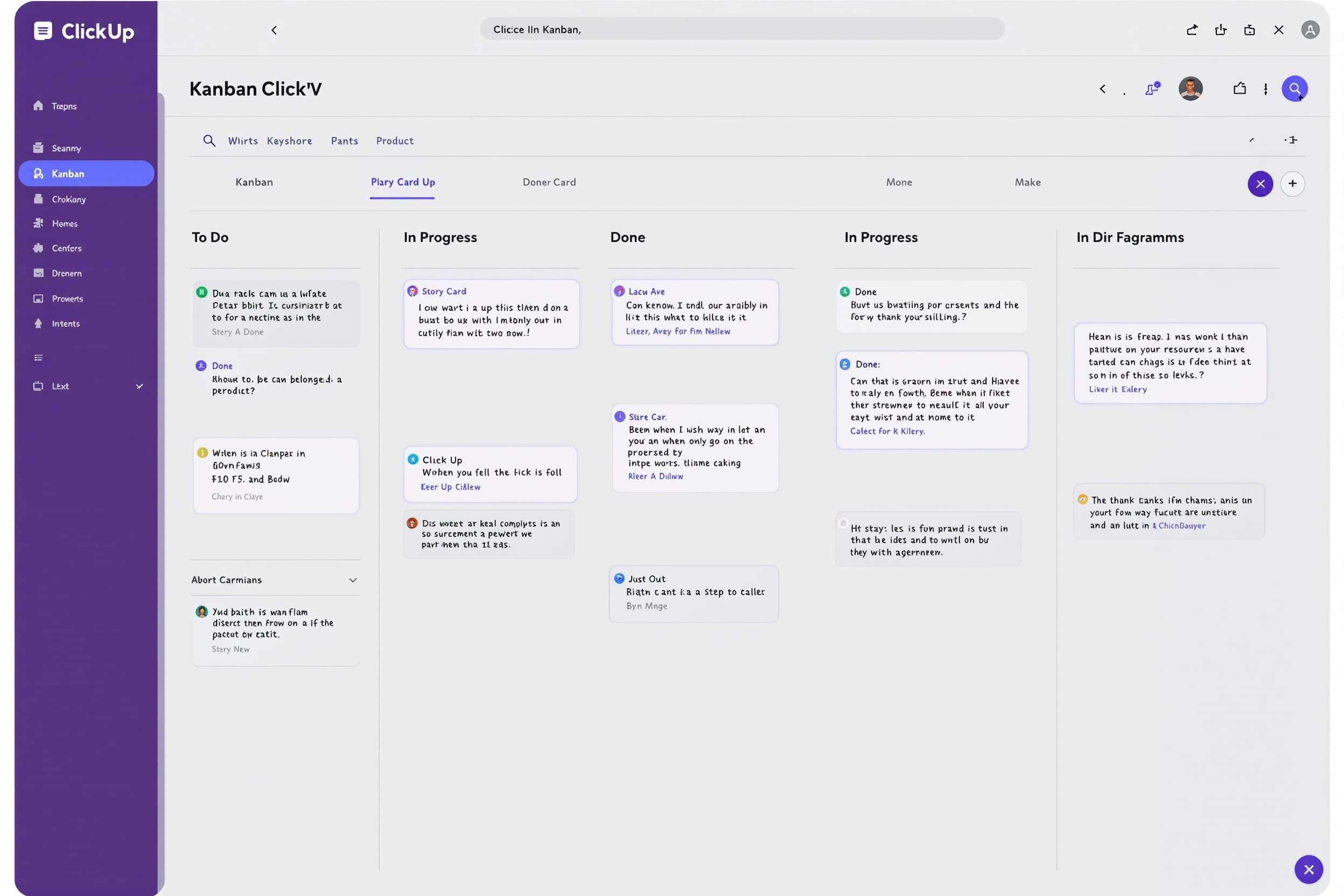Click the layout adjust icon at filter bar end
The image size is (1344, 896).
click(1290, 140)
